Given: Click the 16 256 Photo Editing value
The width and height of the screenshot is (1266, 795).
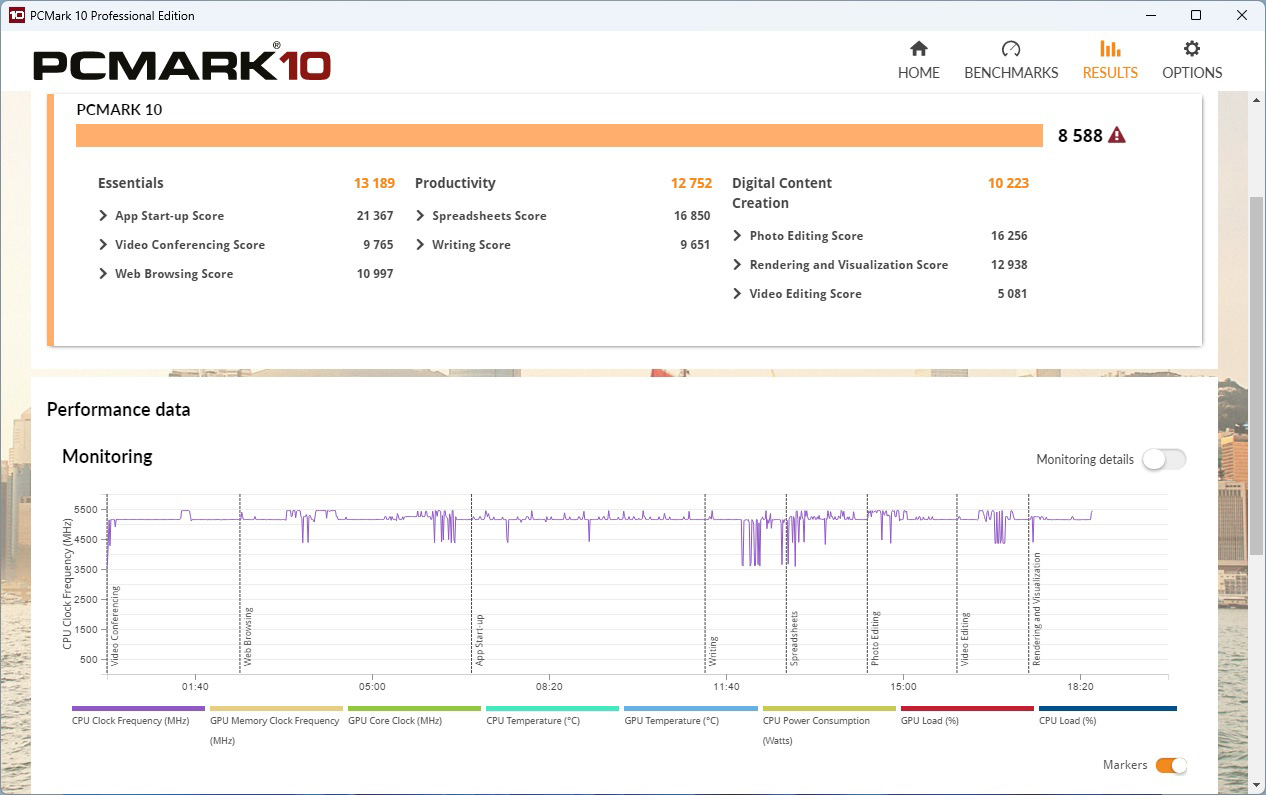Looking at the screenshot, I should [1009, 236].
